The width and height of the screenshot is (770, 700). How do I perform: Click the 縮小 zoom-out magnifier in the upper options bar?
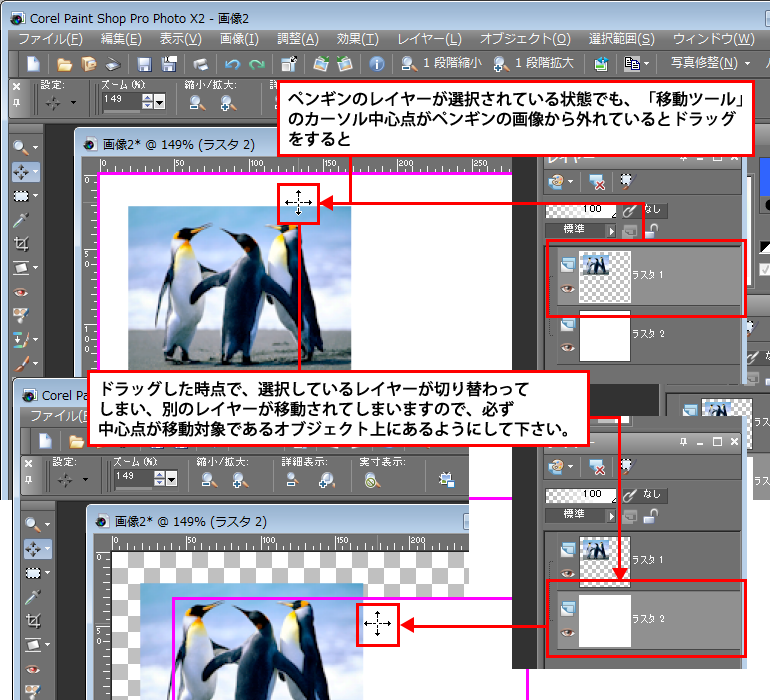[197, 102]
